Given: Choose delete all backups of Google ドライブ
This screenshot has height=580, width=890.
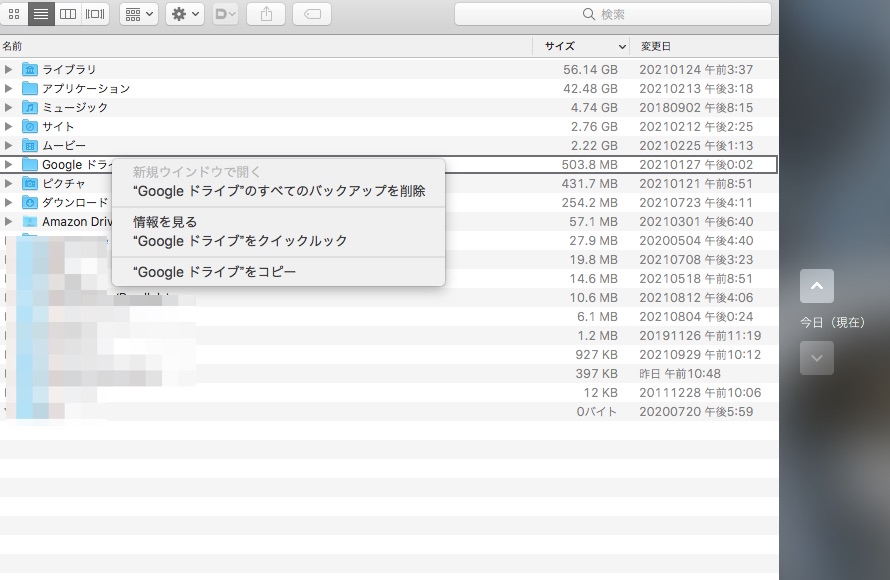Looking at the screenshot, I should [x=278, y=191].
